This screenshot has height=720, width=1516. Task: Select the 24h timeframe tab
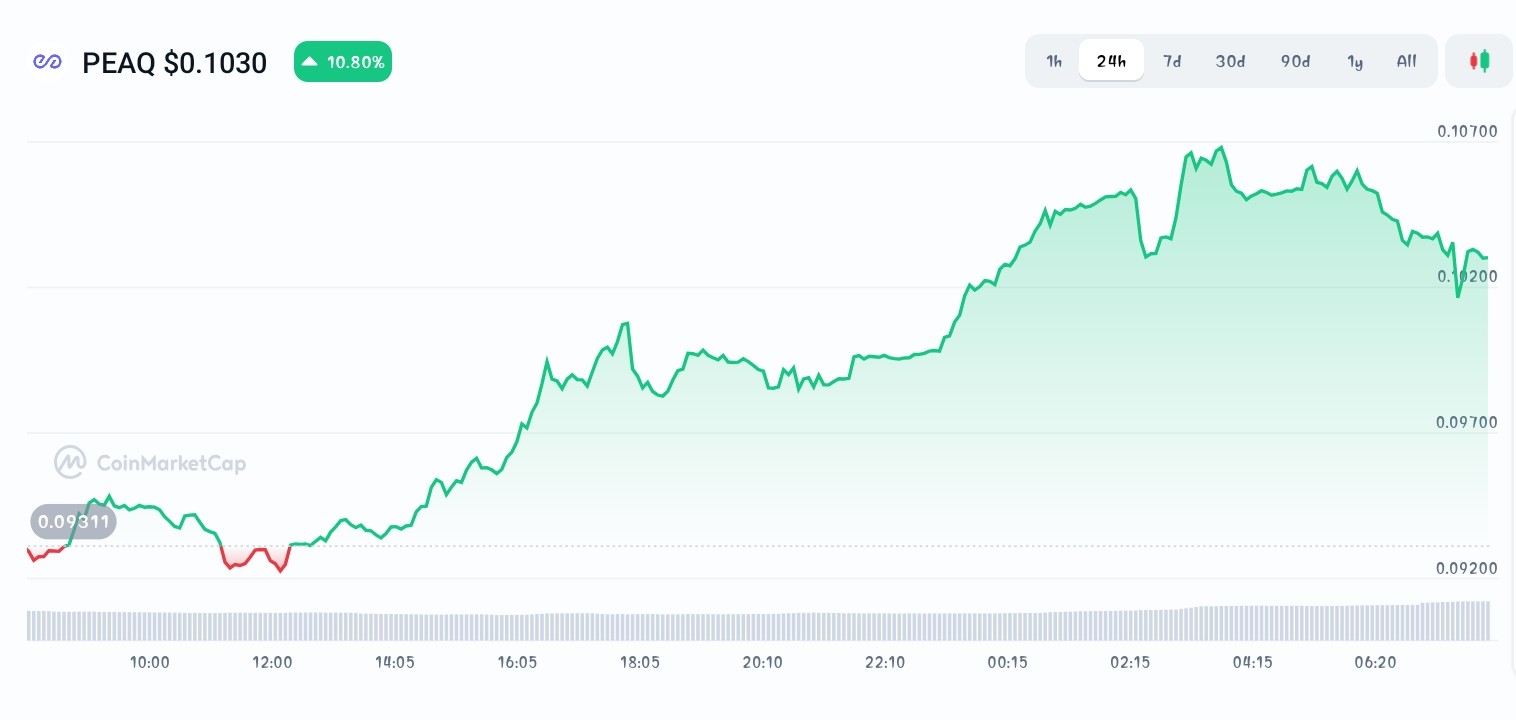pyautogui.click(x=1111, y=61)
